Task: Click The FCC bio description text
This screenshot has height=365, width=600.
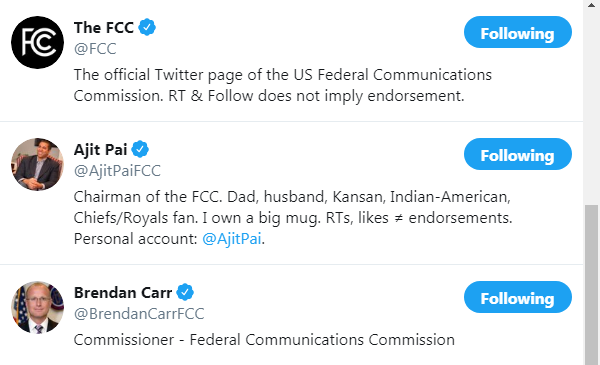Action: pos(283,85)
